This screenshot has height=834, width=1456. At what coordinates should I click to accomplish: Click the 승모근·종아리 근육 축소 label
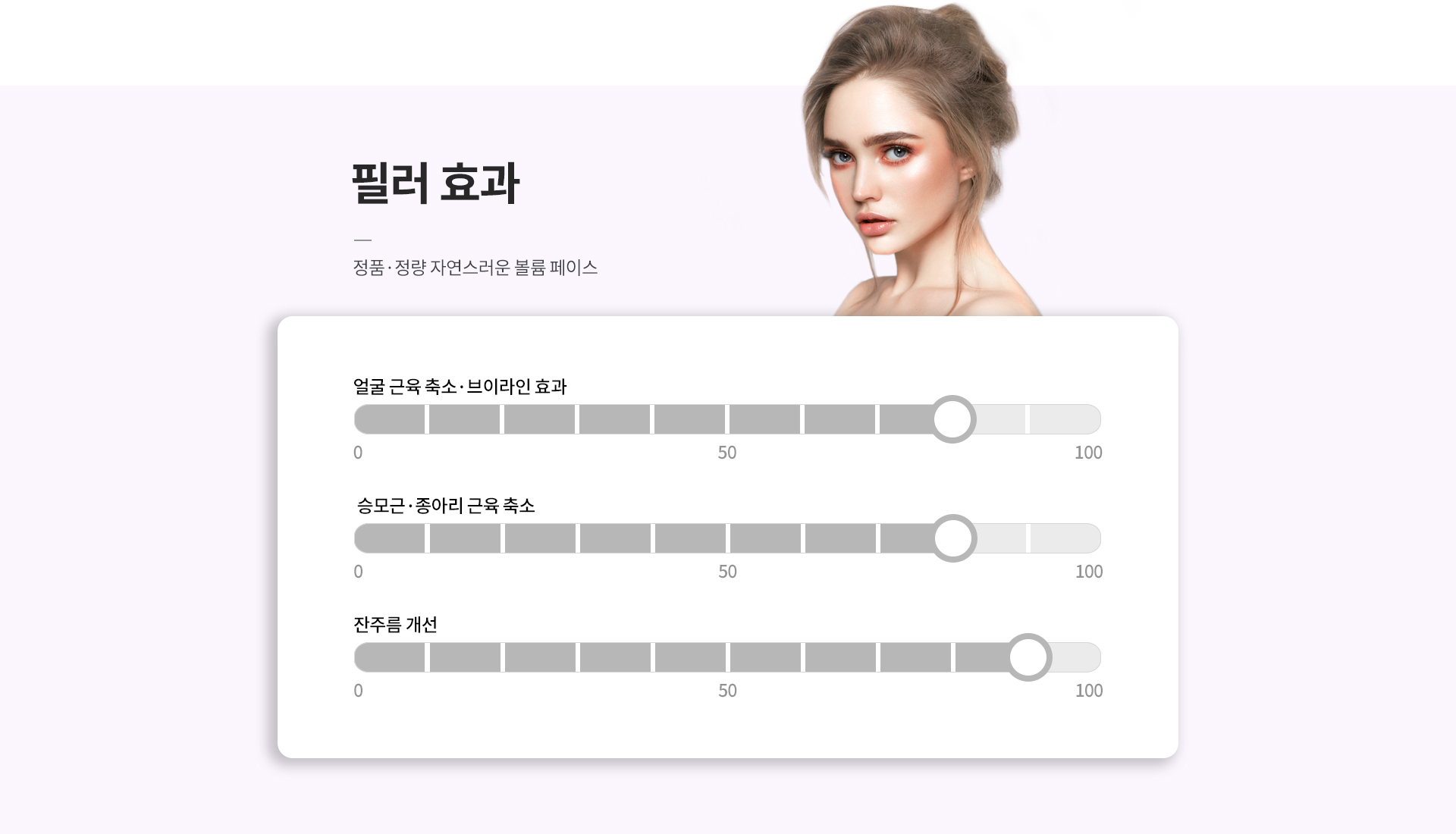pos(446,506)
